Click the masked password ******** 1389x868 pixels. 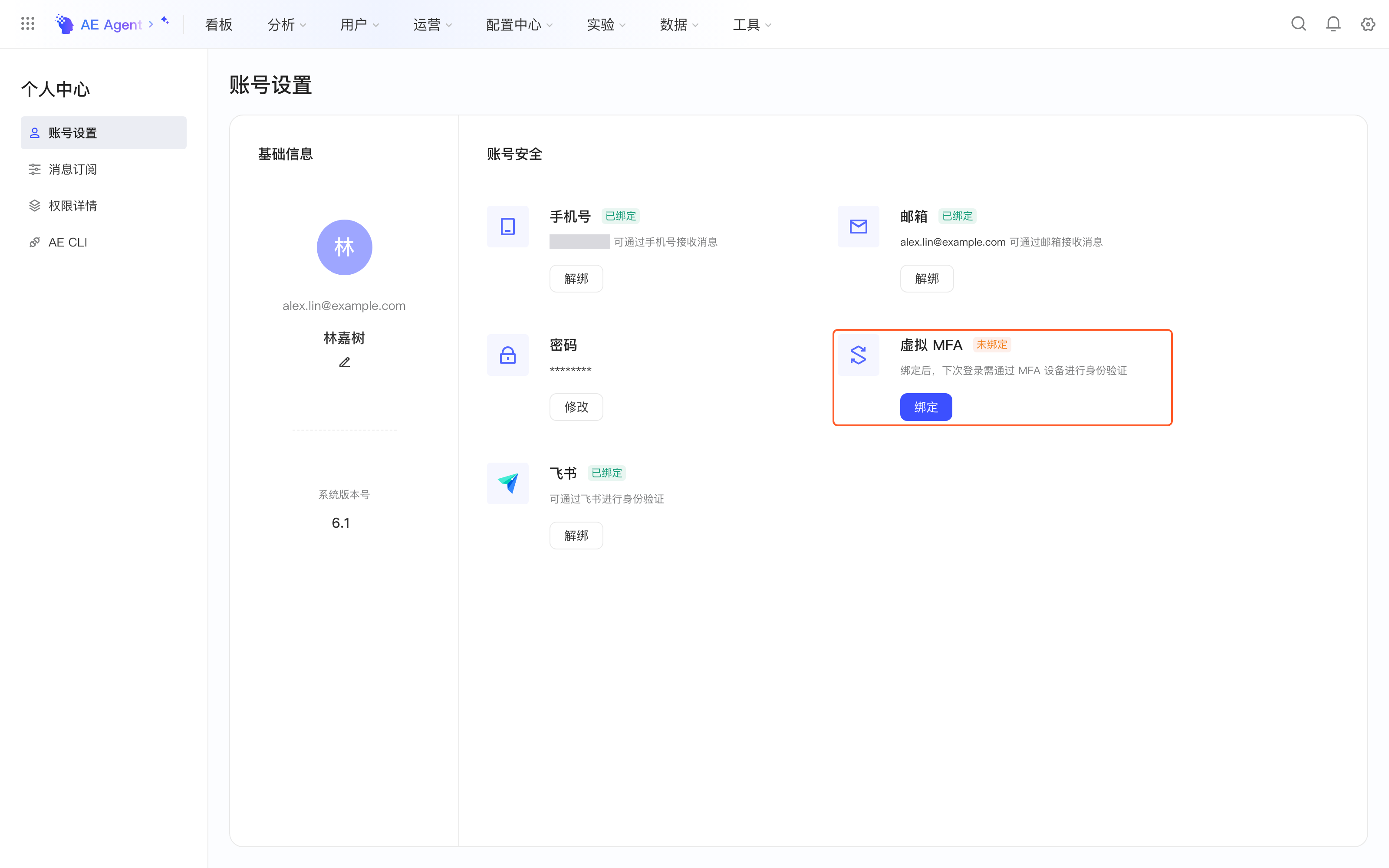(570, 370)
